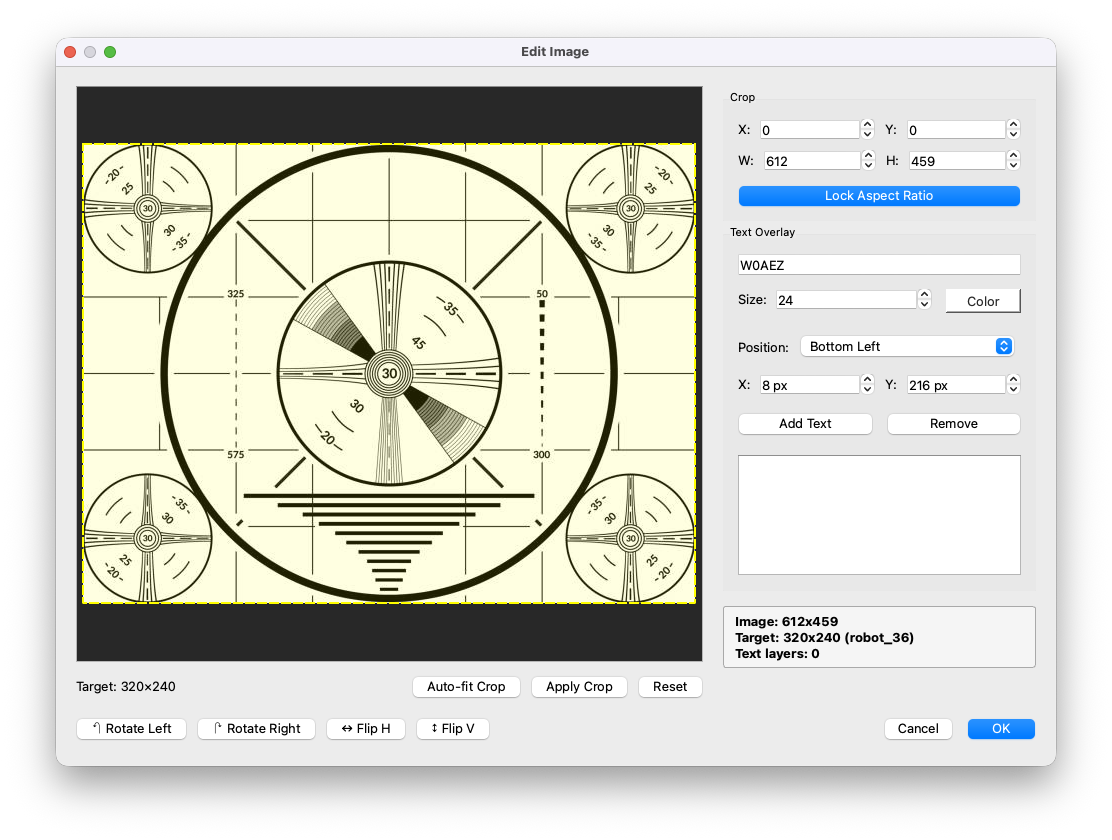Increment the Crop X value stepper
Image resolution: width=1112 pixels, height=840 pixels.
click(867, 125)
